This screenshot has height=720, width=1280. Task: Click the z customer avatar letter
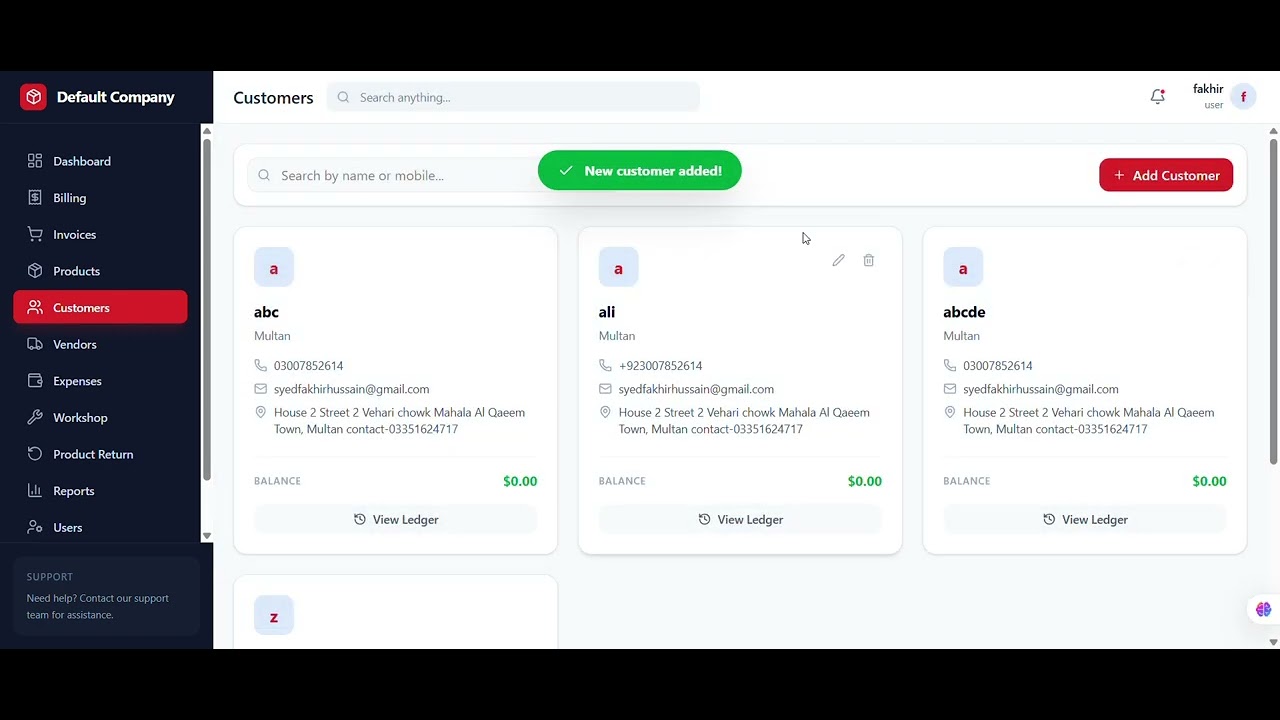[x=273, y=616]
